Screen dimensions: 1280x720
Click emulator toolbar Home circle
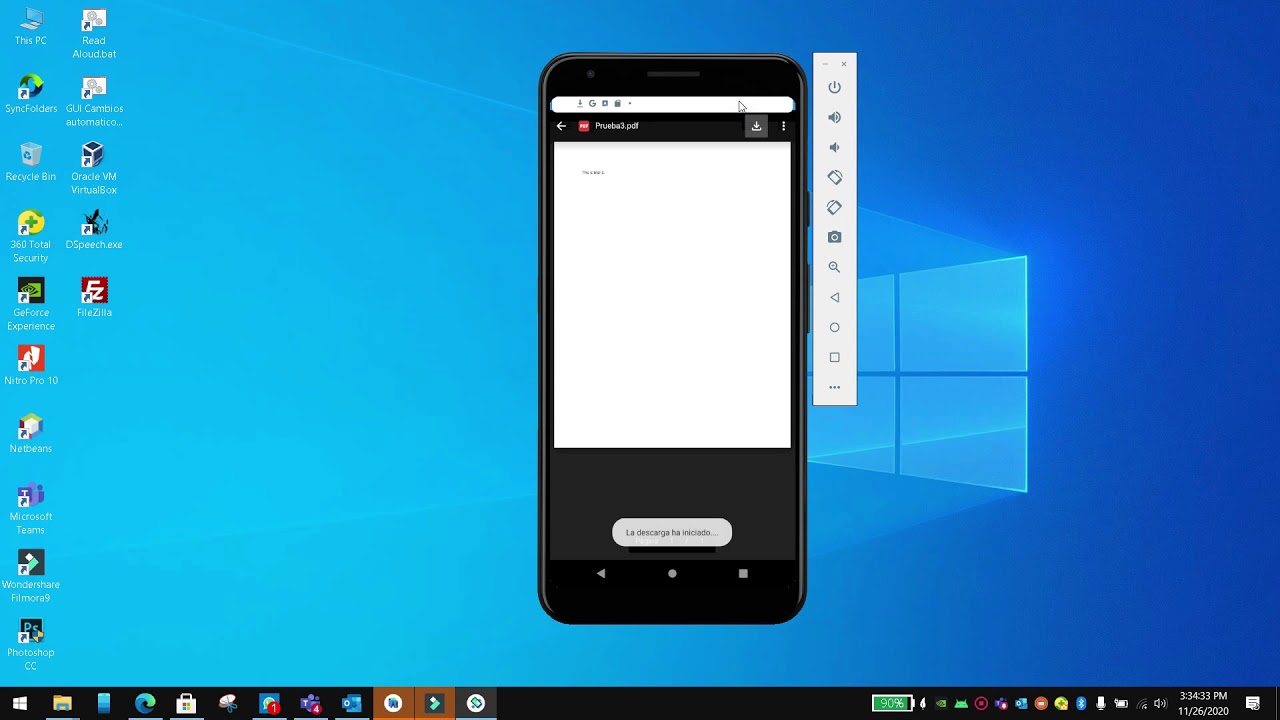[834, 327]
